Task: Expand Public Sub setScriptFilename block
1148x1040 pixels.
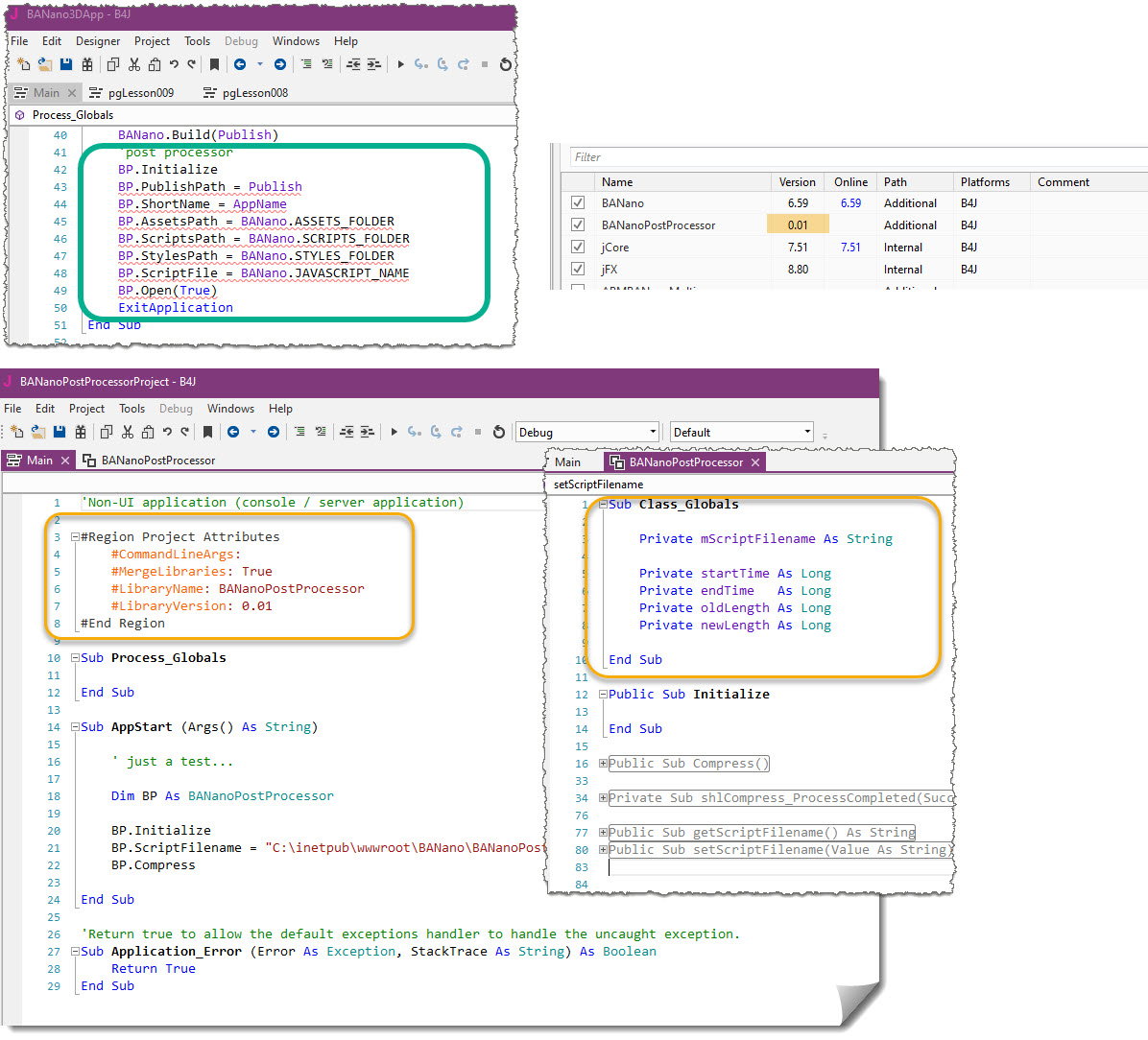Action: (x=603, y=849)
